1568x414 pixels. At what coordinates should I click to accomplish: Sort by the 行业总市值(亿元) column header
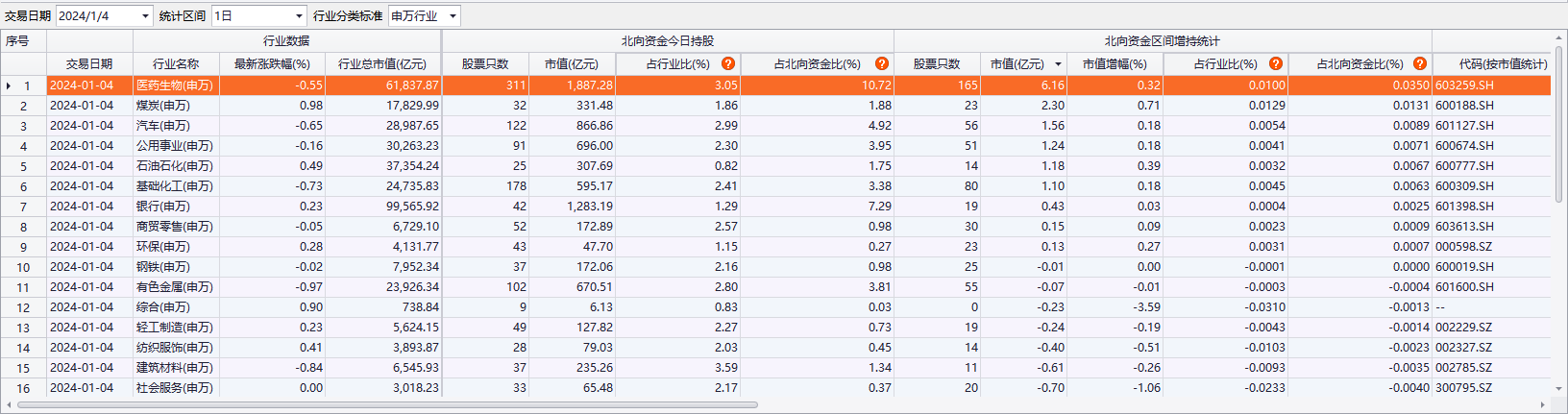382,63
